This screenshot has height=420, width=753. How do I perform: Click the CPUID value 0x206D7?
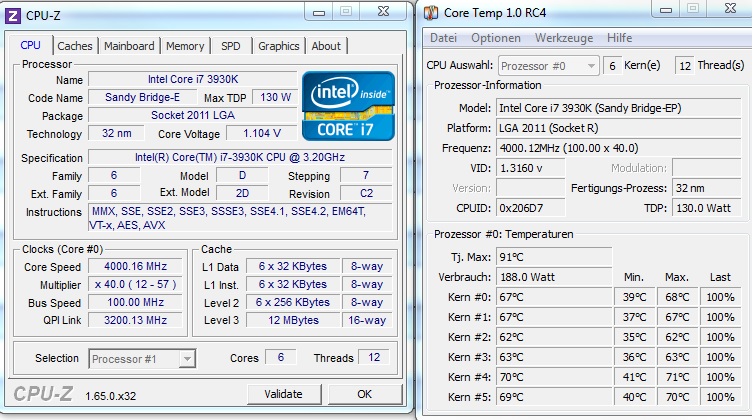[531, 208]
